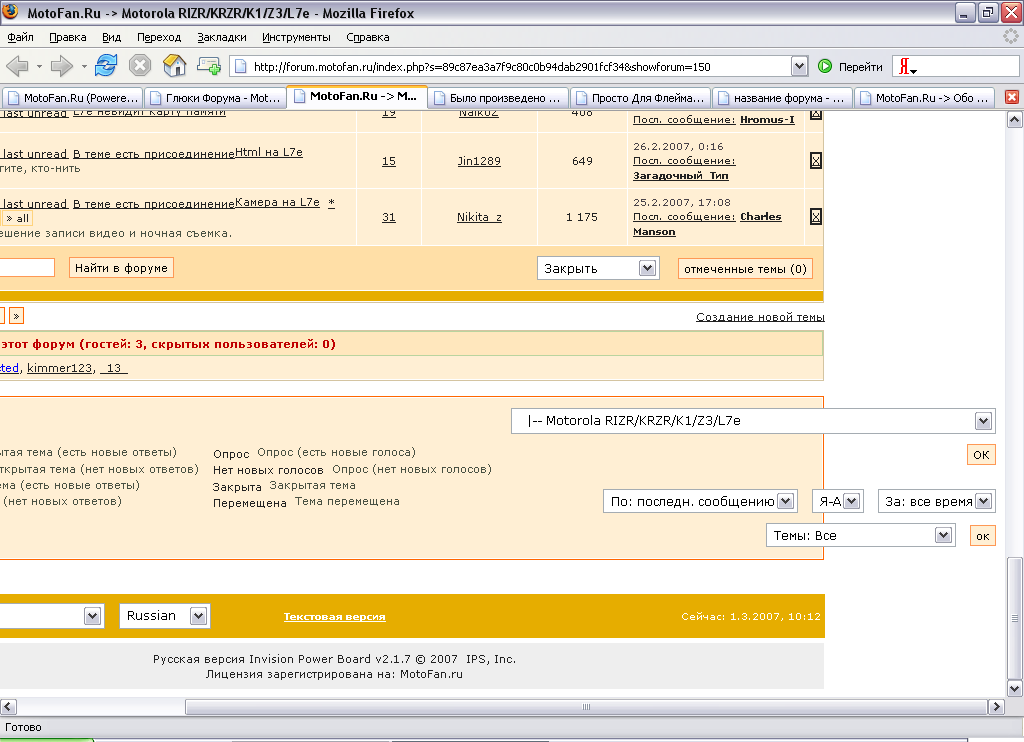The height and width of the screenshot is (742, 1024).
Task: Open the Home page icon
Action: (174, 65)
